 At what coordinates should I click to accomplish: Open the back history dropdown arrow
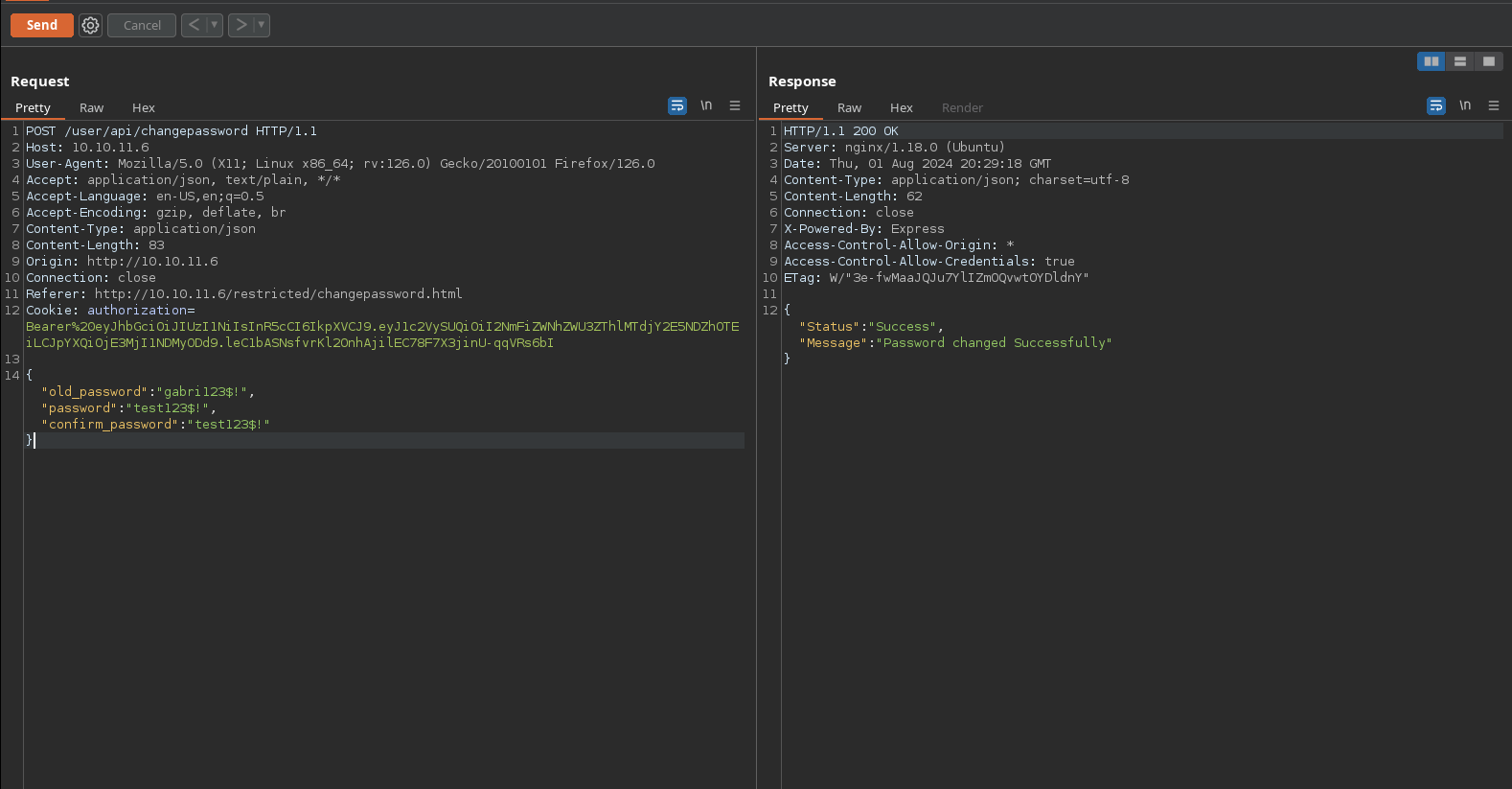point(215,25)
